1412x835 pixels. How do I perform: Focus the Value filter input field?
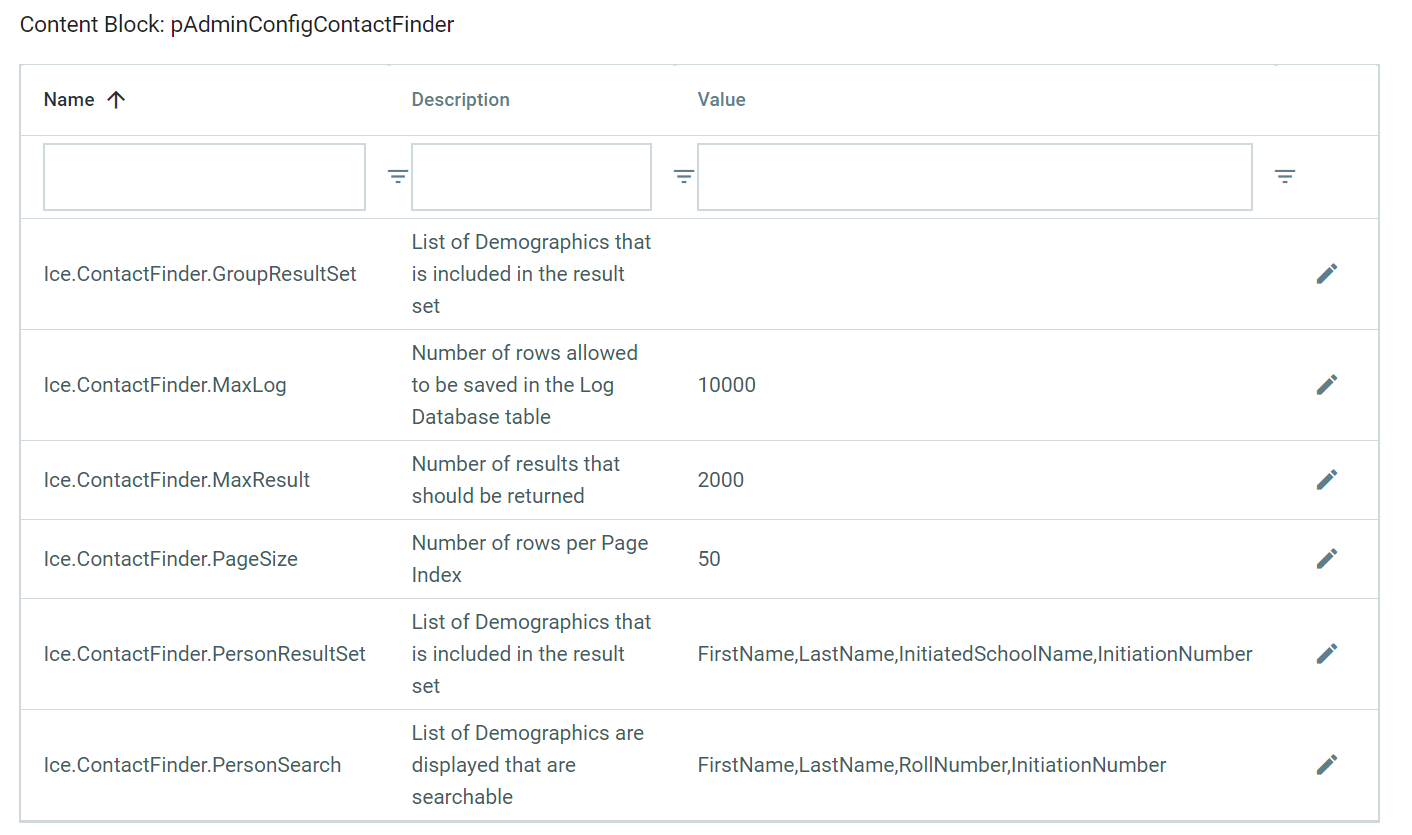coord(974,177)
